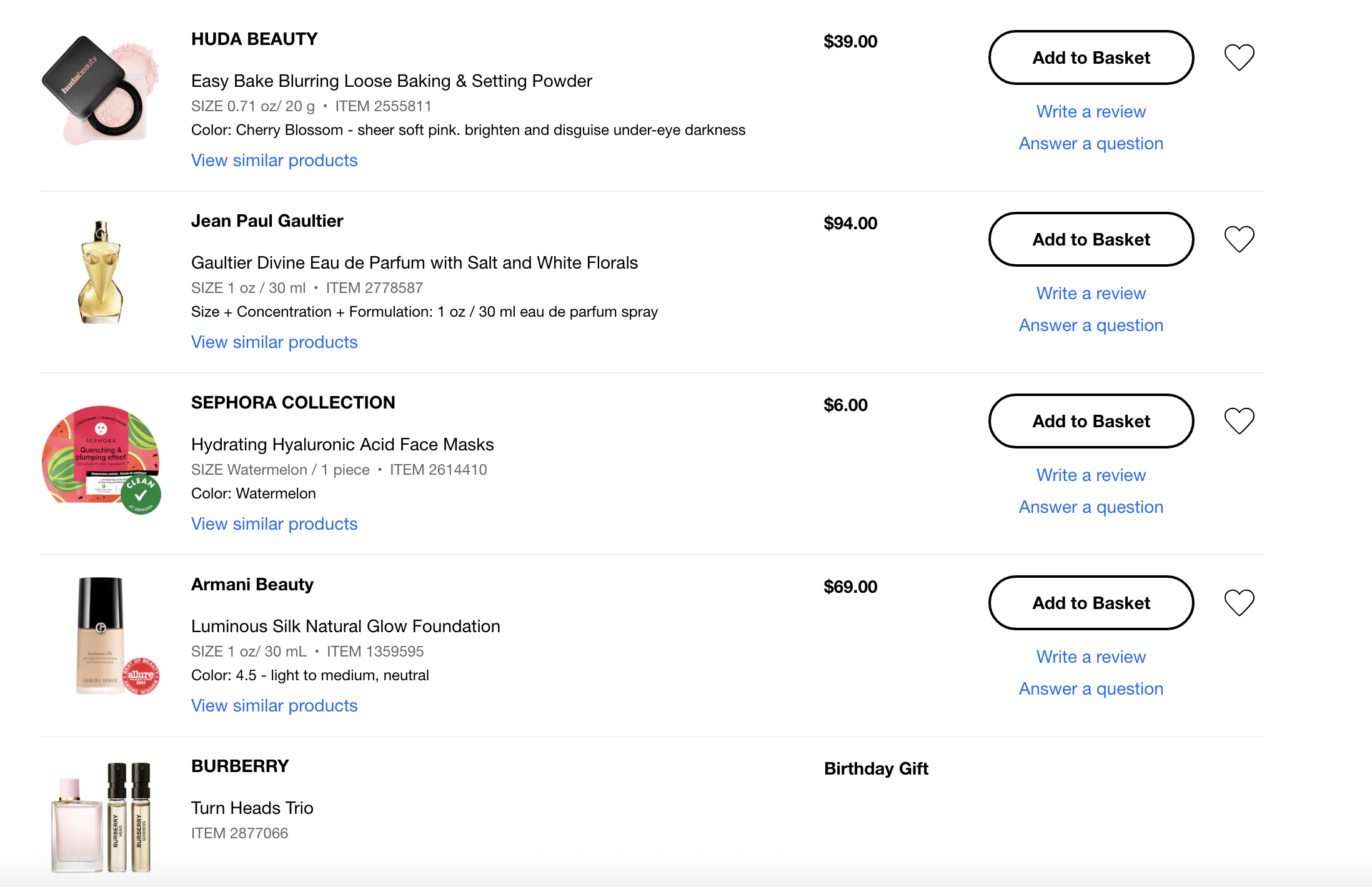Answer a question about Huda Beauty powder
The height and width of the screenshot is (887, 1372).
(1091, 143)
